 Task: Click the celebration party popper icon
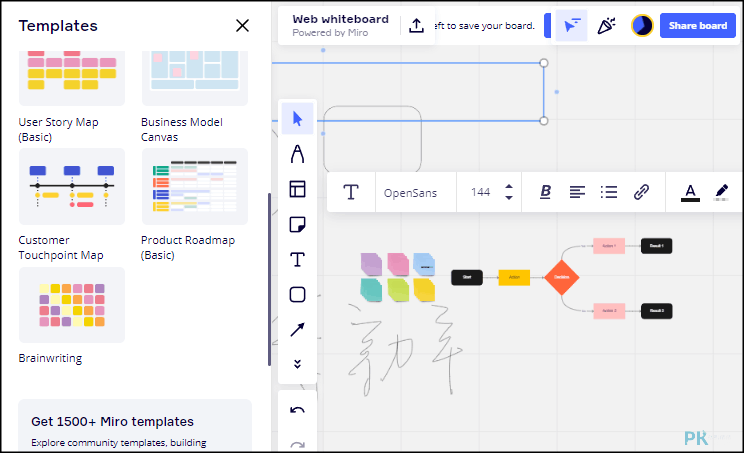(x=606, y=26)
